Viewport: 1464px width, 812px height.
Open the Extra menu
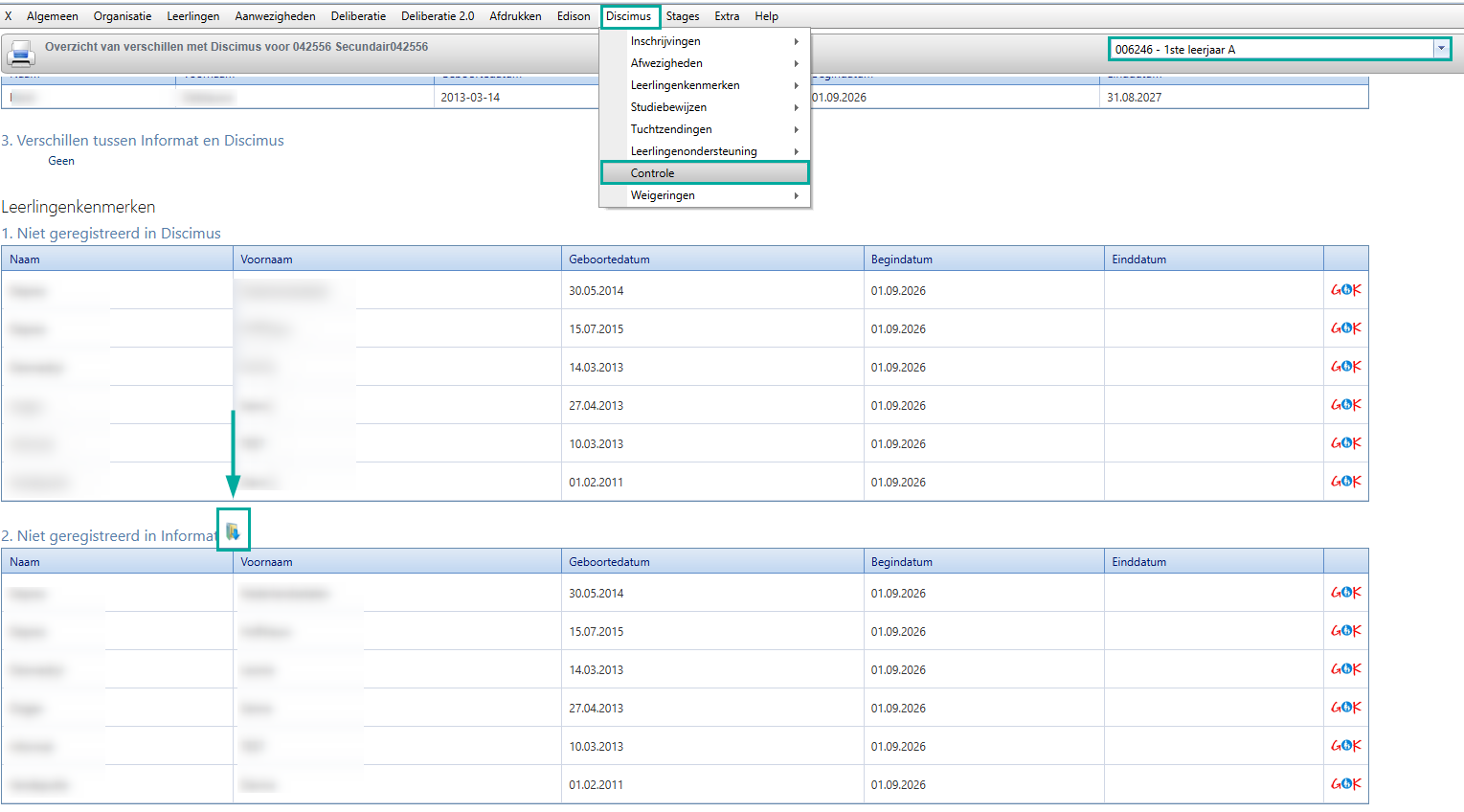727,16
